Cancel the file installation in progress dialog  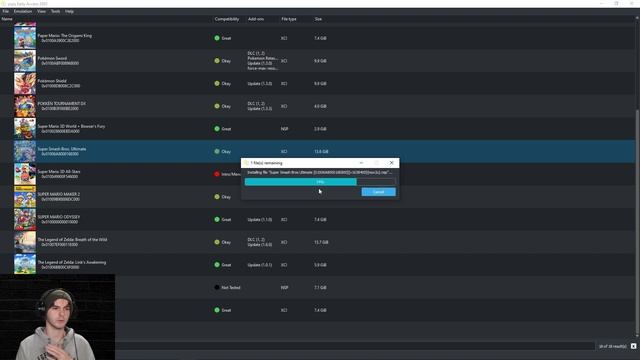378,192
